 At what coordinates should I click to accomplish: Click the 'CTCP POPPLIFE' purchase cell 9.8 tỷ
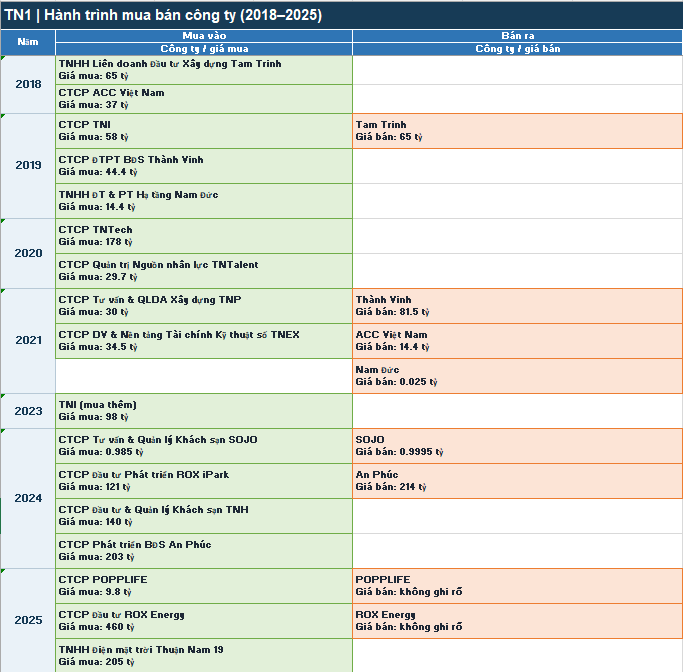point(204,586)
